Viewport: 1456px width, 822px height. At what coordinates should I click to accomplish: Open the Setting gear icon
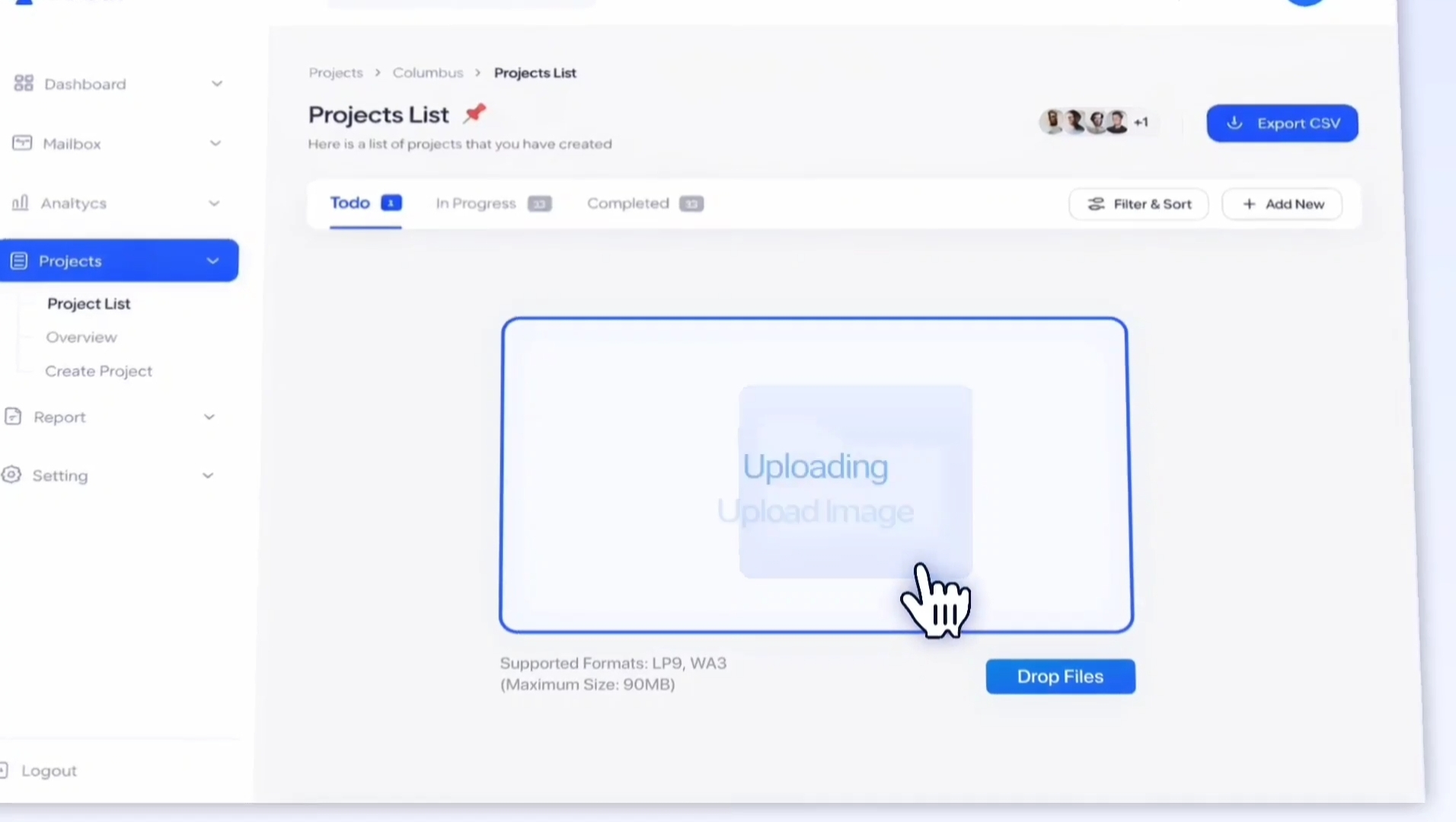(11, 475)
